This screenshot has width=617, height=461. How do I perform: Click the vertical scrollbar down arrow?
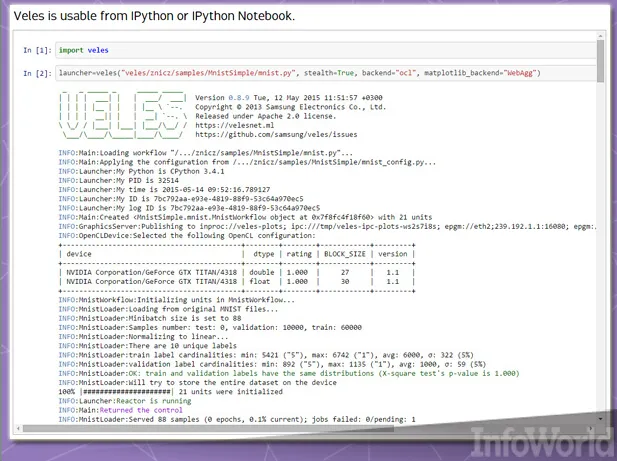pyautogui.click(x=600, y=419)
